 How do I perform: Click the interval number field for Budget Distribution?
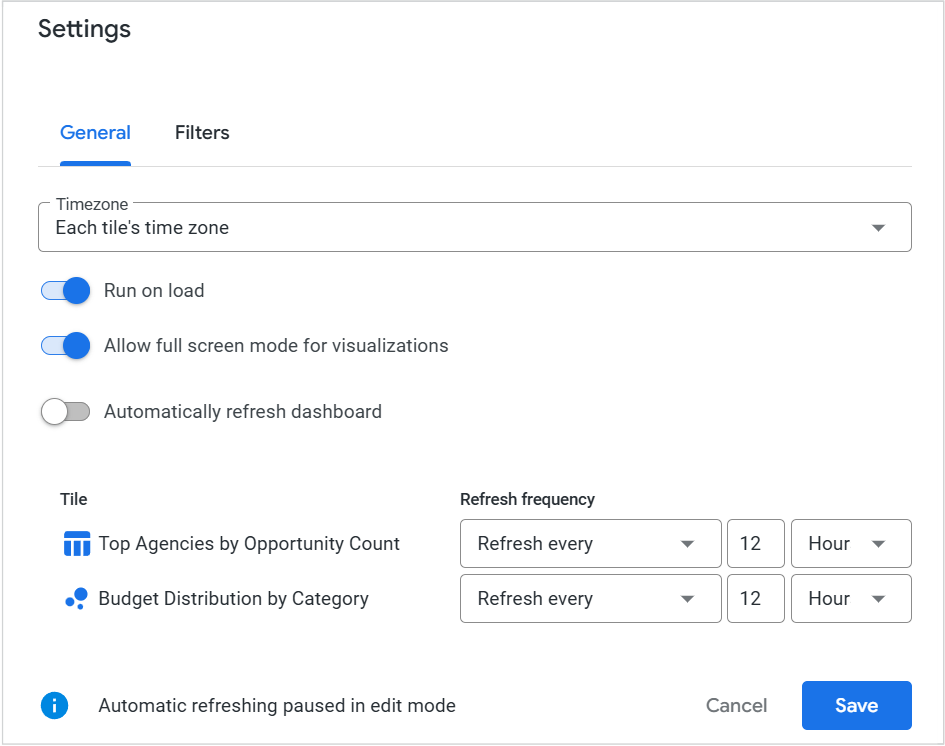[x=755, y=599]
